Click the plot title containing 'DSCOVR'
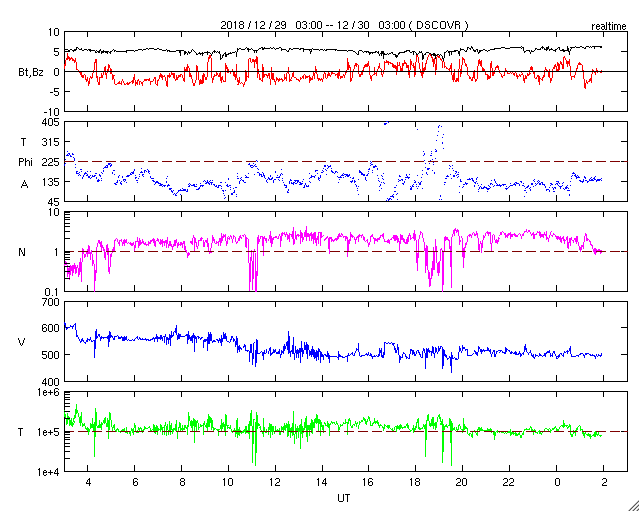The height and width of the screenshot is (512, 640). [344, 25]
